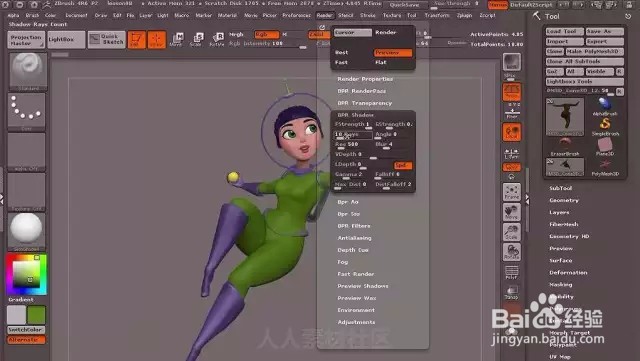Toggle L.Sym local symmetry icon
Viewport: 640px width, 361px height.
[512, 153]
